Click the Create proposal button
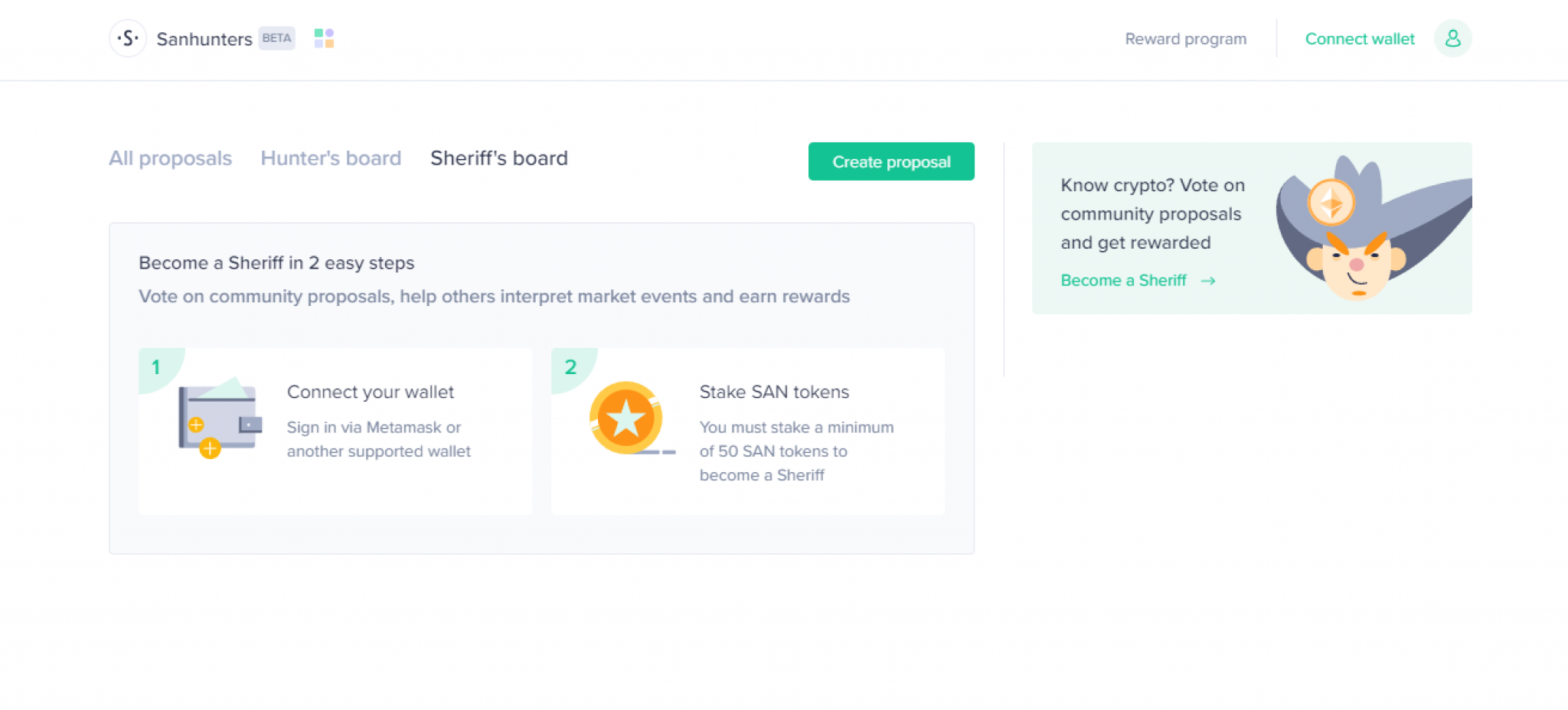 point(891,161)
